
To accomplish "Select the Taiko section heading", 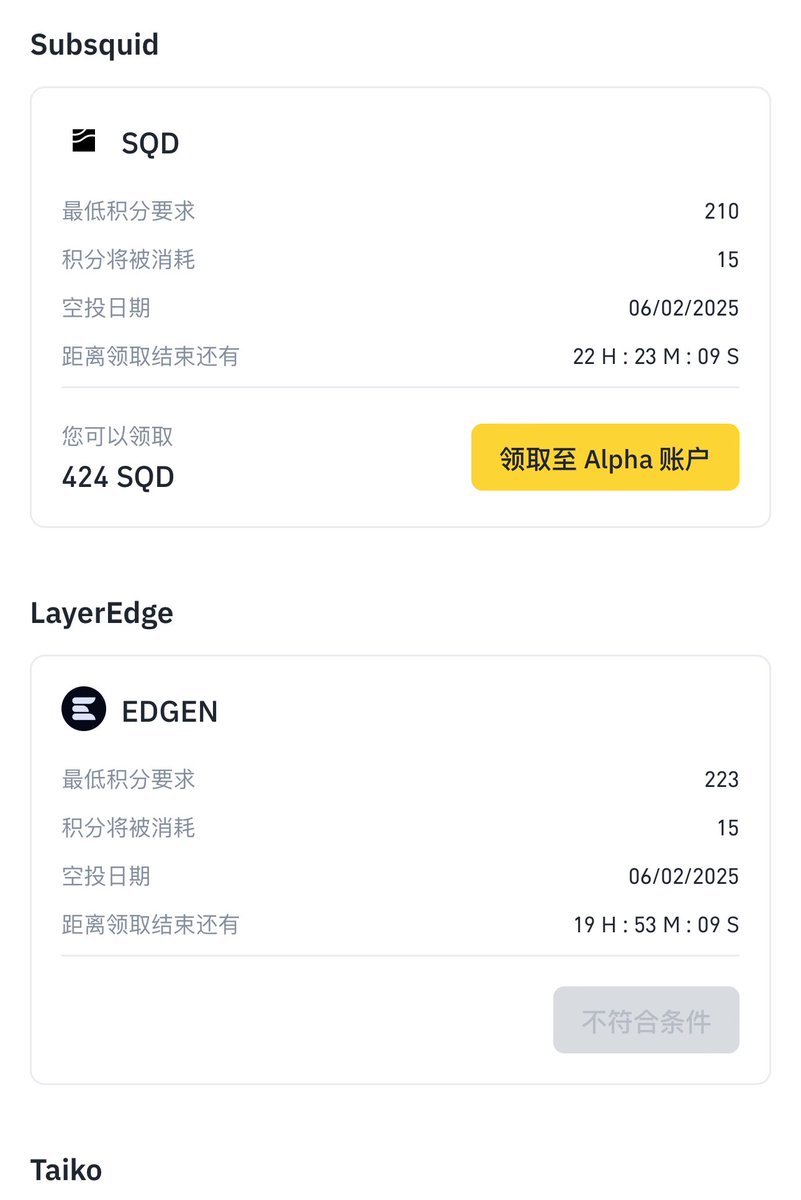I will (66, 1169).
